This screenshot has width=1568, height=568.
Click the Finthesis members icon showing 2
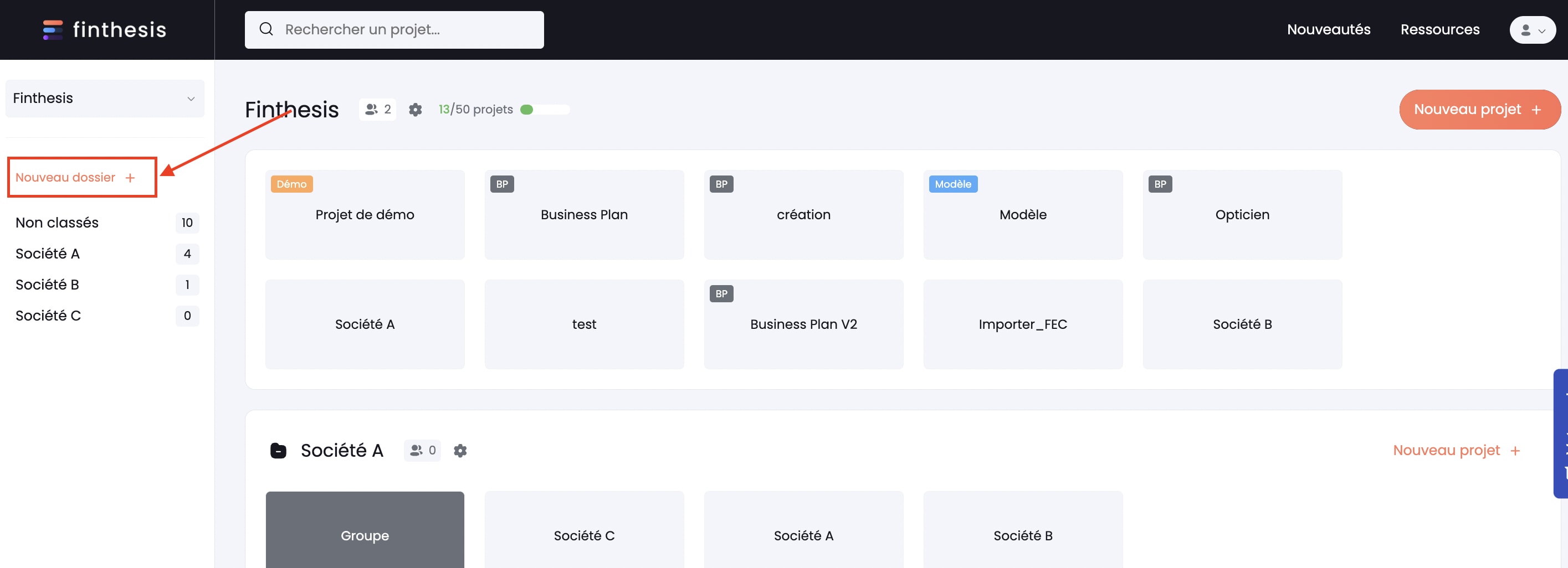click(377, 110)
